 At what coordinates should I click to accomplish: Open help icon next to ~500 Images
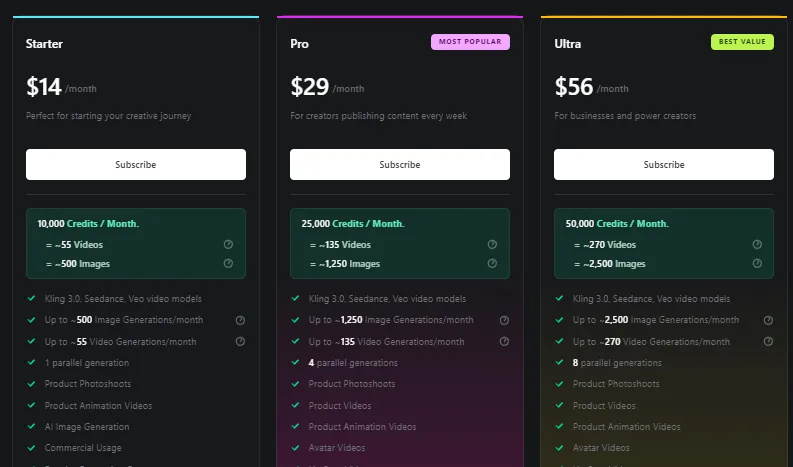pyautogui.click(x=229, y=264)
